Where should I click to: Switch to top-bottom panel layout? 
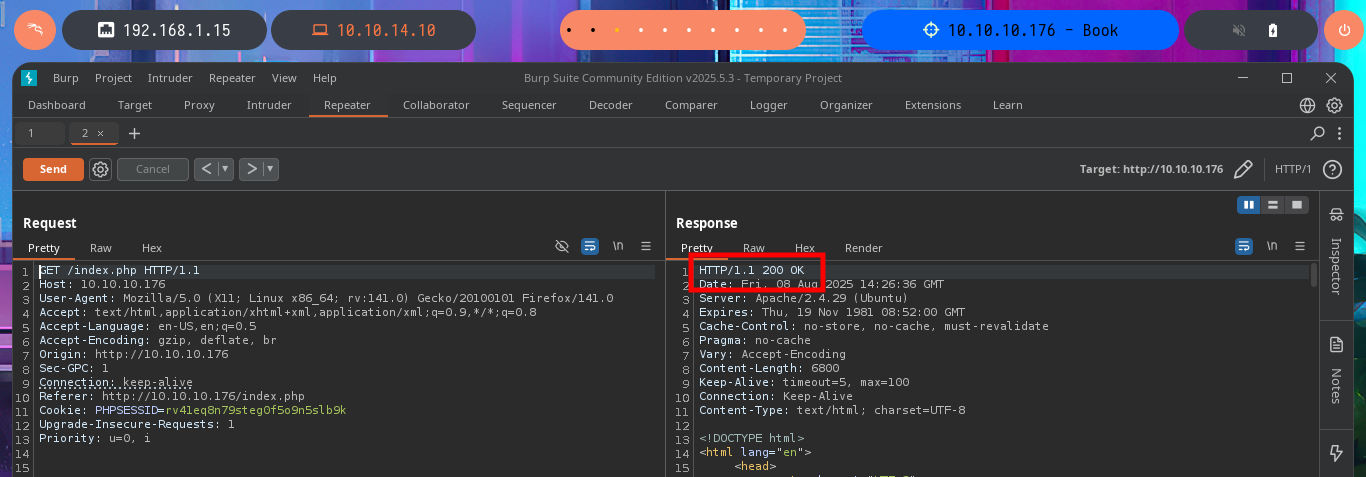click(x=1272, y=204)
